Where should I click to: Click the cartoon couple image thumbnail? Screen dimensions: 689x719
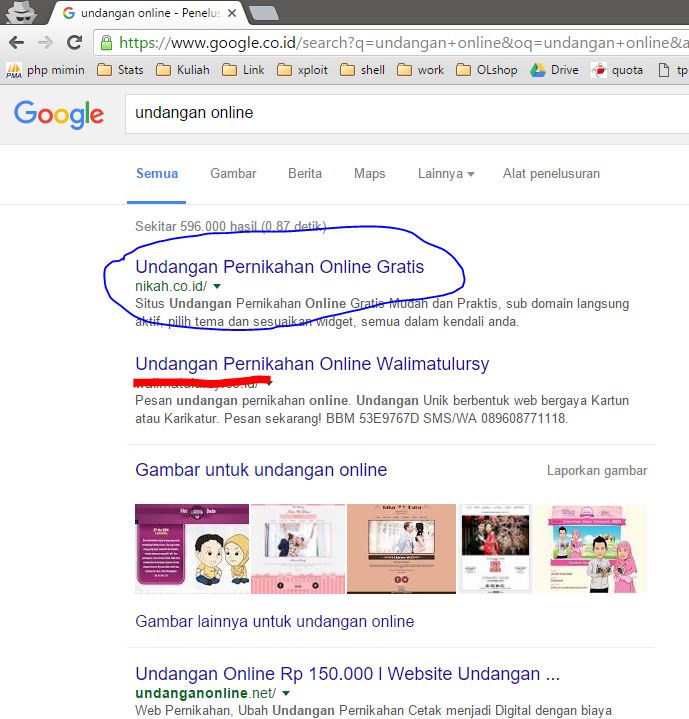pos(192,549)
